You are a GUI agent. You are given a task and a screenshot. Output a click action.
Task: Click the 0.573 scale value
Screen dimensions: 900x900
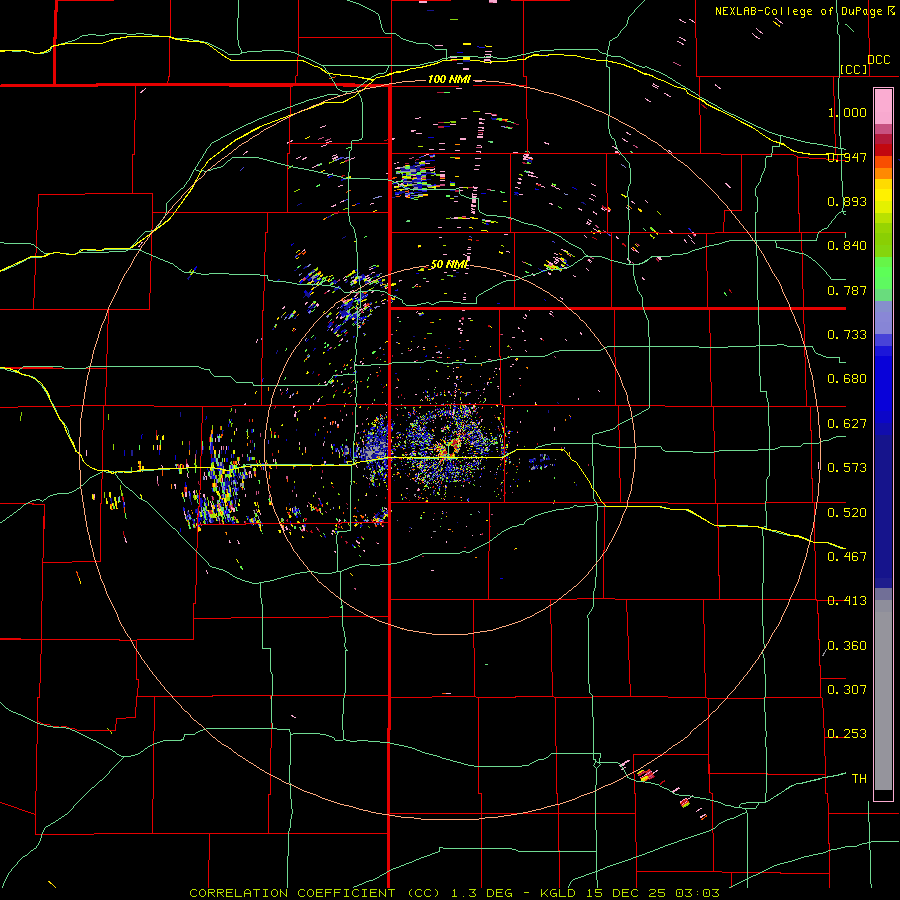847,468
